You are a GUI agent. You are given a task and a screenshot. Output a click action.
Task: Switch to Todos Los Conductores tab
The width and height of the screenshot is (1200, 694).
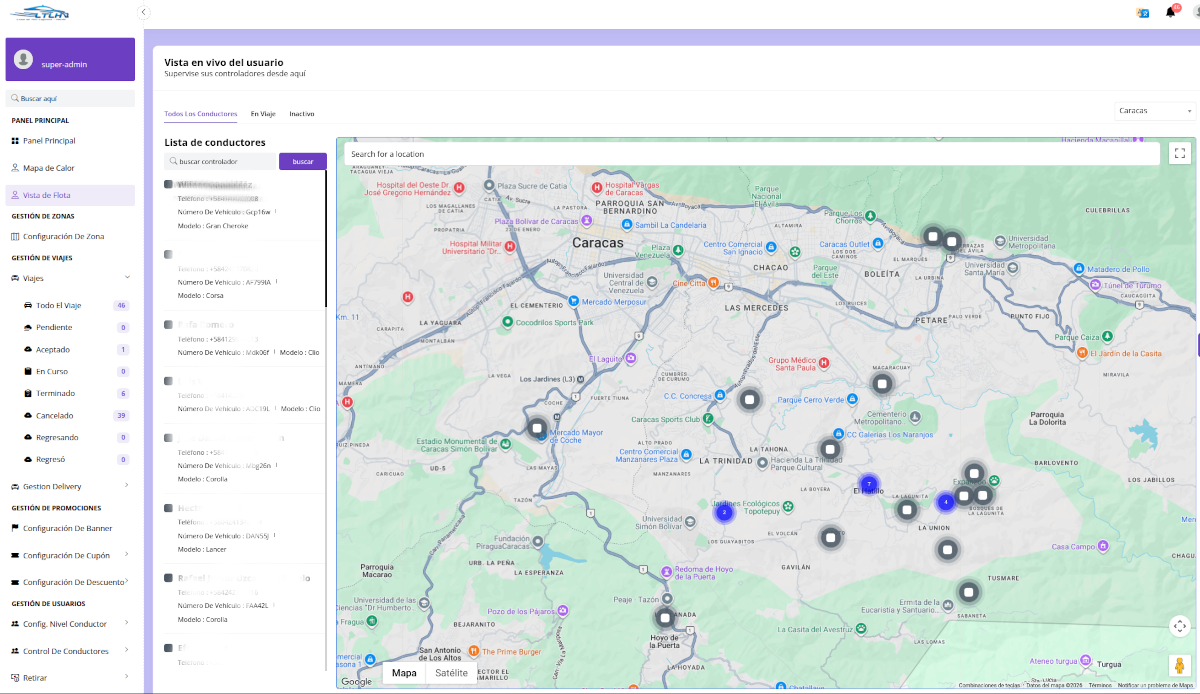(201, 114)
